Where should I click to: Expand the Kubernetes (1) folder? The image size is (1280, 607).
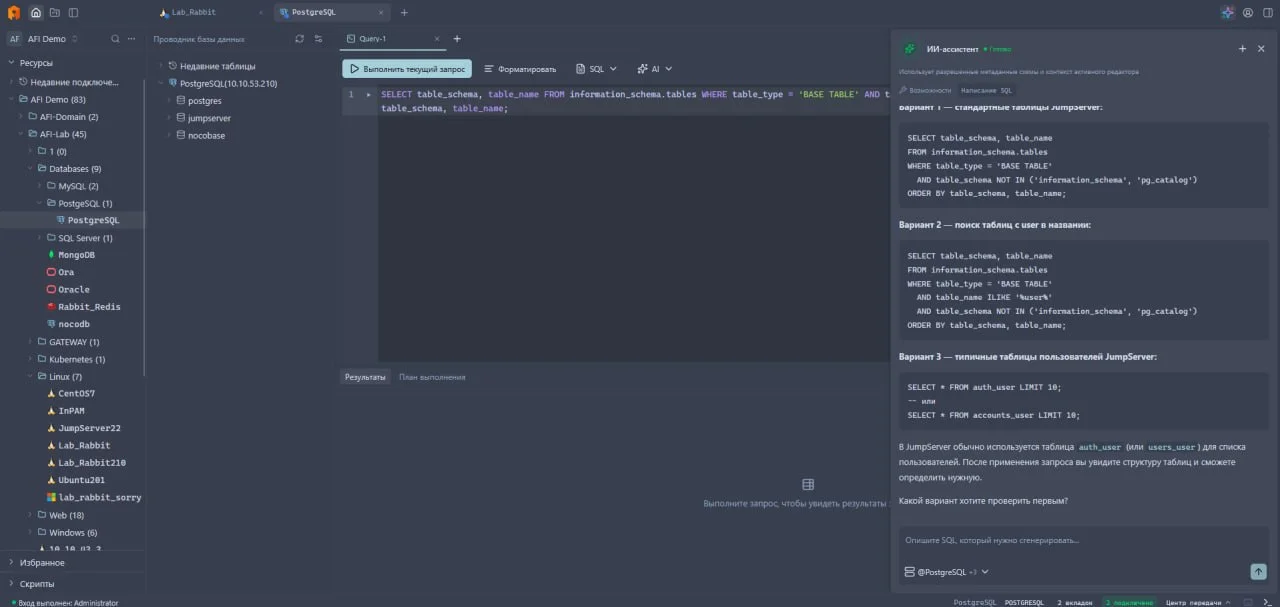click(x=30, y=359)
